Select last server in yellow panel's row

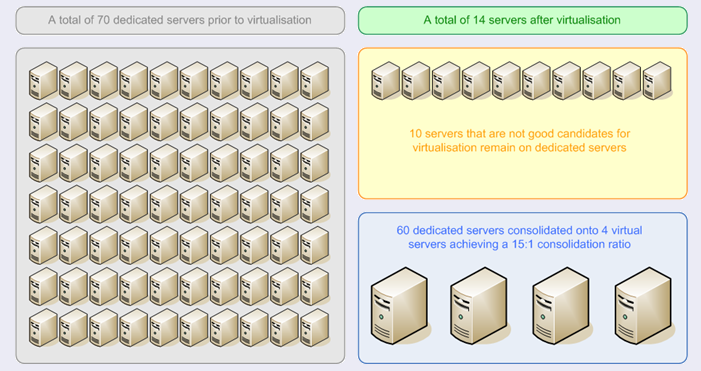pos(657,80)
